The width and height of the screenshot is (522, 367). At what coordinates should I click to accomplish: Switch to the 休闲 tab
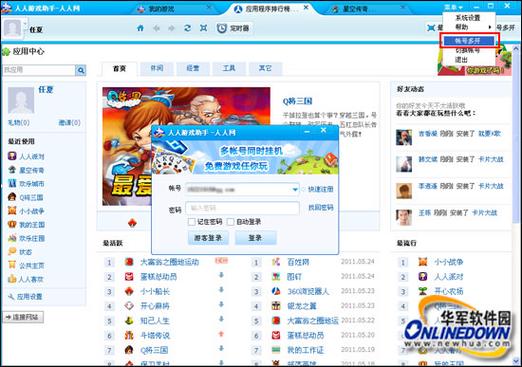[x=157, y=68]
